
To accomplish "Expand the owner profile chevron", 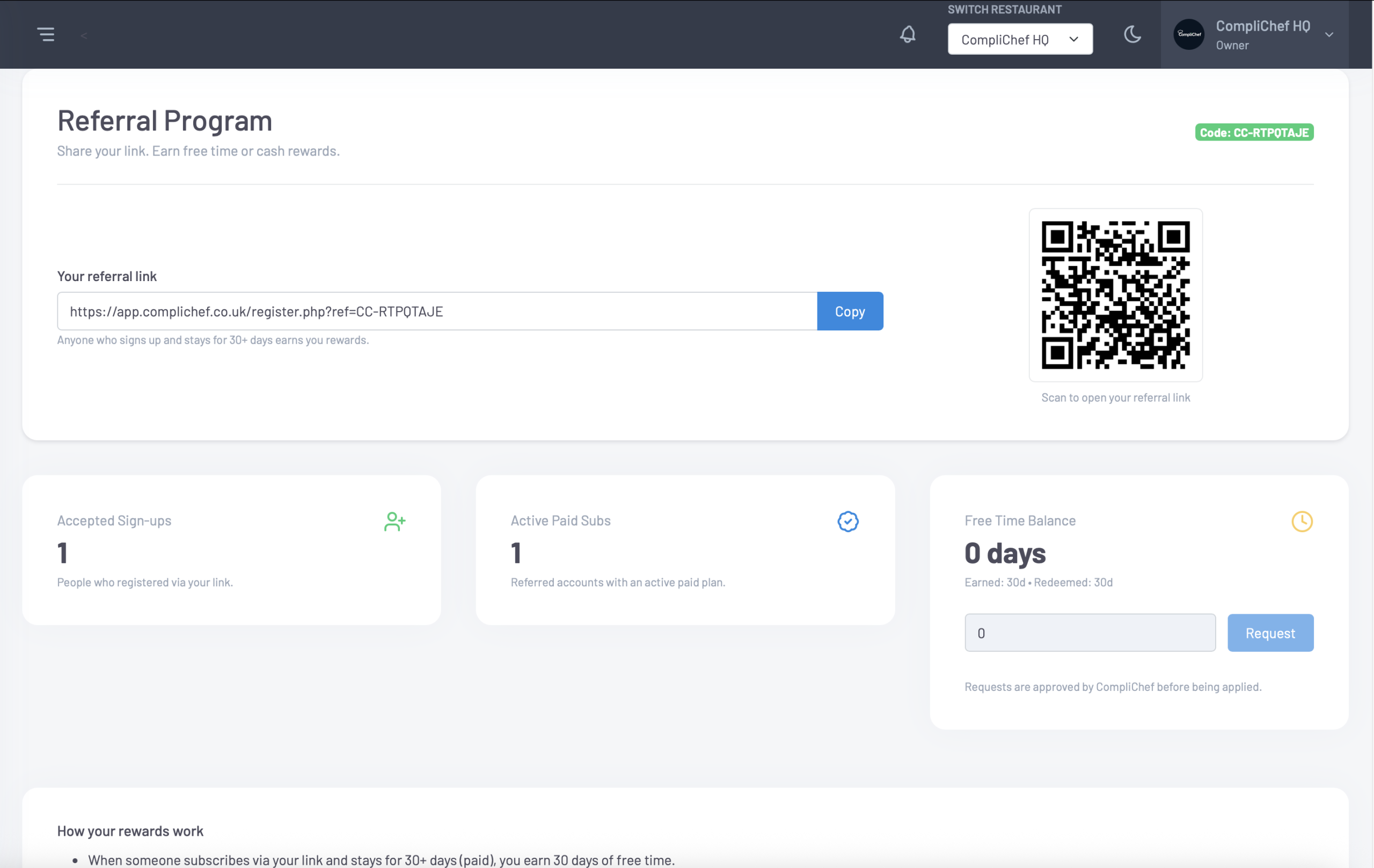I will click(1330, 34).
